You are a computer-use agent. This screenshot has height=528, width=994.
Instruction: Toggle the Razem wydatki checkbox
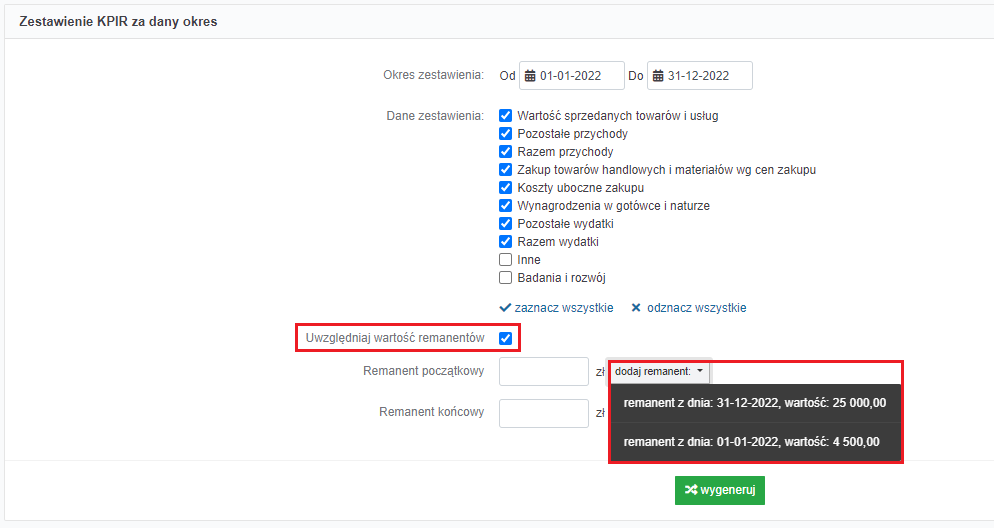pos(505,241)
